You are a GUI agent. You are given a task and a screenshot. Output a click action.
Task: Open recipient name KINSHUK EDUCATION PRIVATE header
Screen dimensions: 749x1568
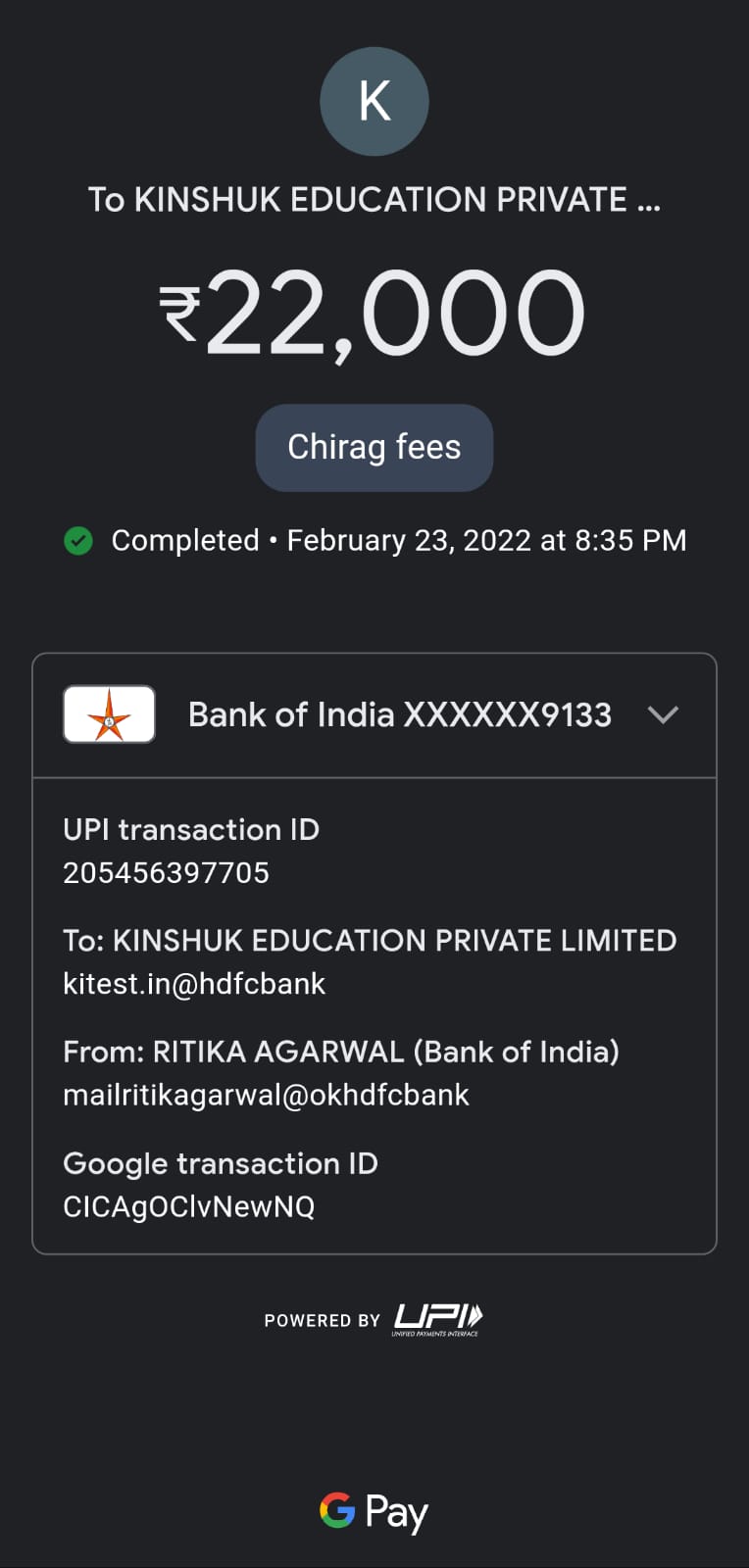click(x=374, y=200)
